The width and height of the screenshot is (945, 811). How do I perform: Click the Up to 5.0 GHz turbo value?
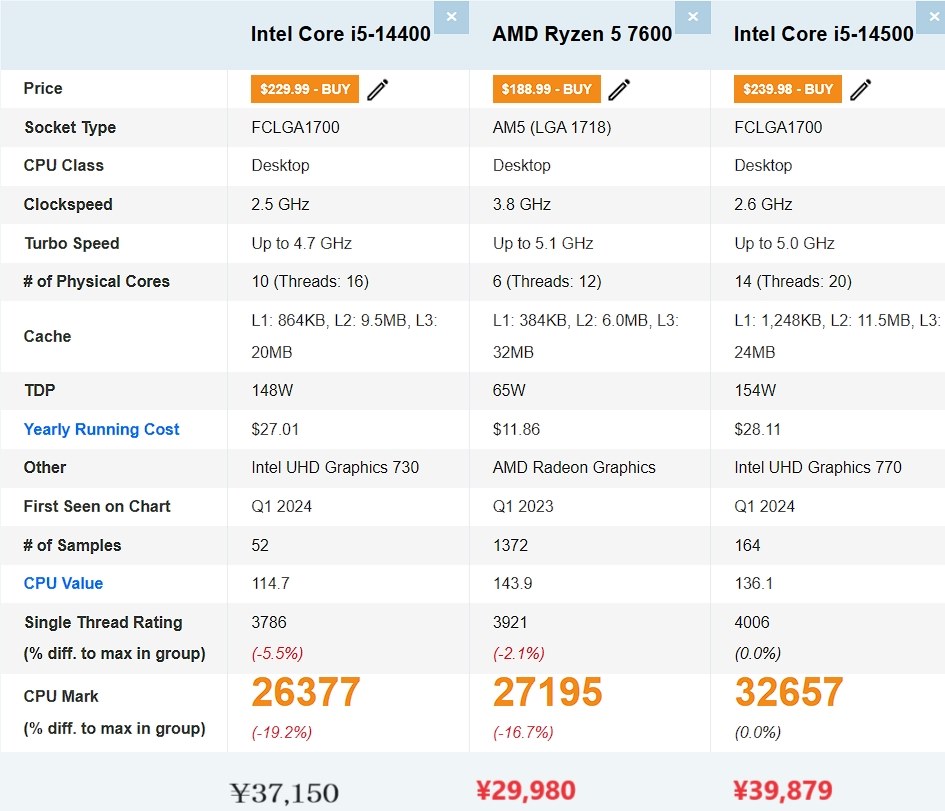(784, 243)
